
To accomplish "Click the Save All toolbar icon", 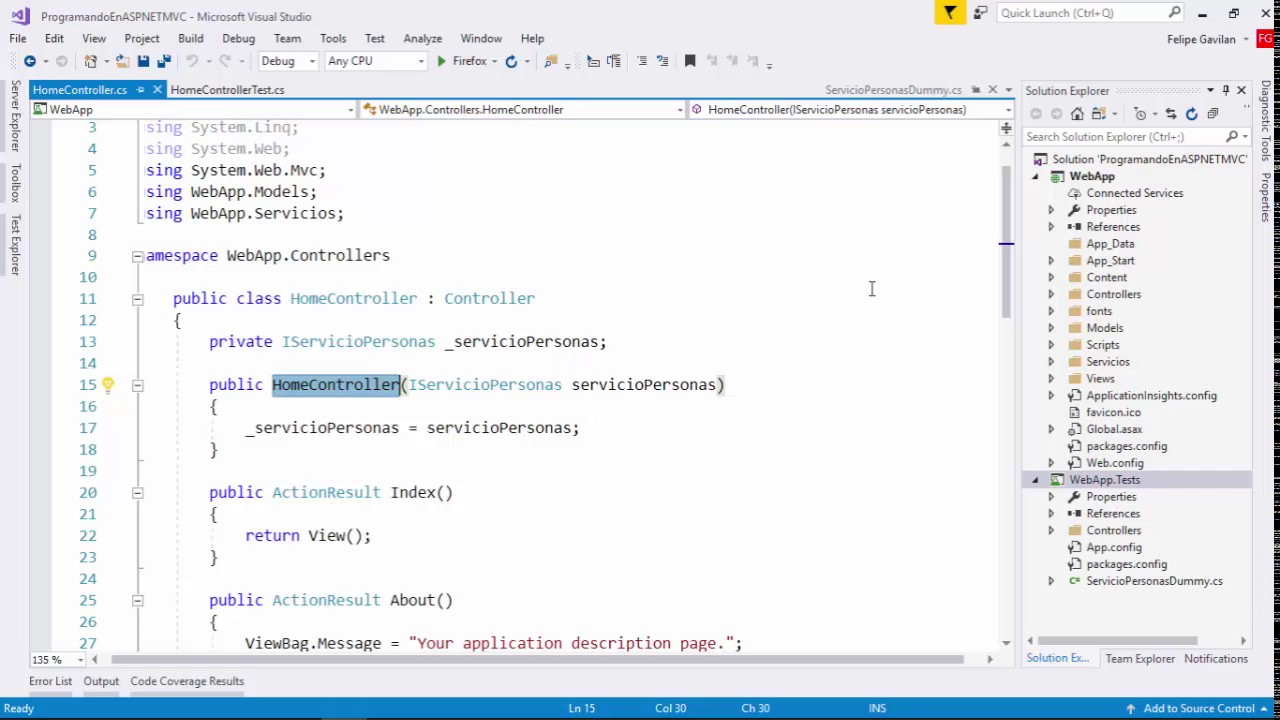I will [163, 61].
